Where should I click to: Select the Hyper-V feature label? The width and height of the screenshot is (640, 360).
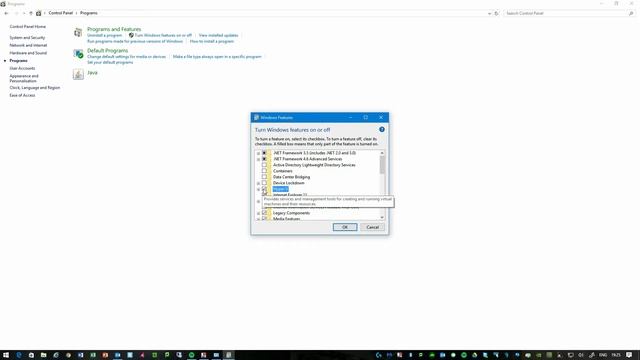pos(280,189)
